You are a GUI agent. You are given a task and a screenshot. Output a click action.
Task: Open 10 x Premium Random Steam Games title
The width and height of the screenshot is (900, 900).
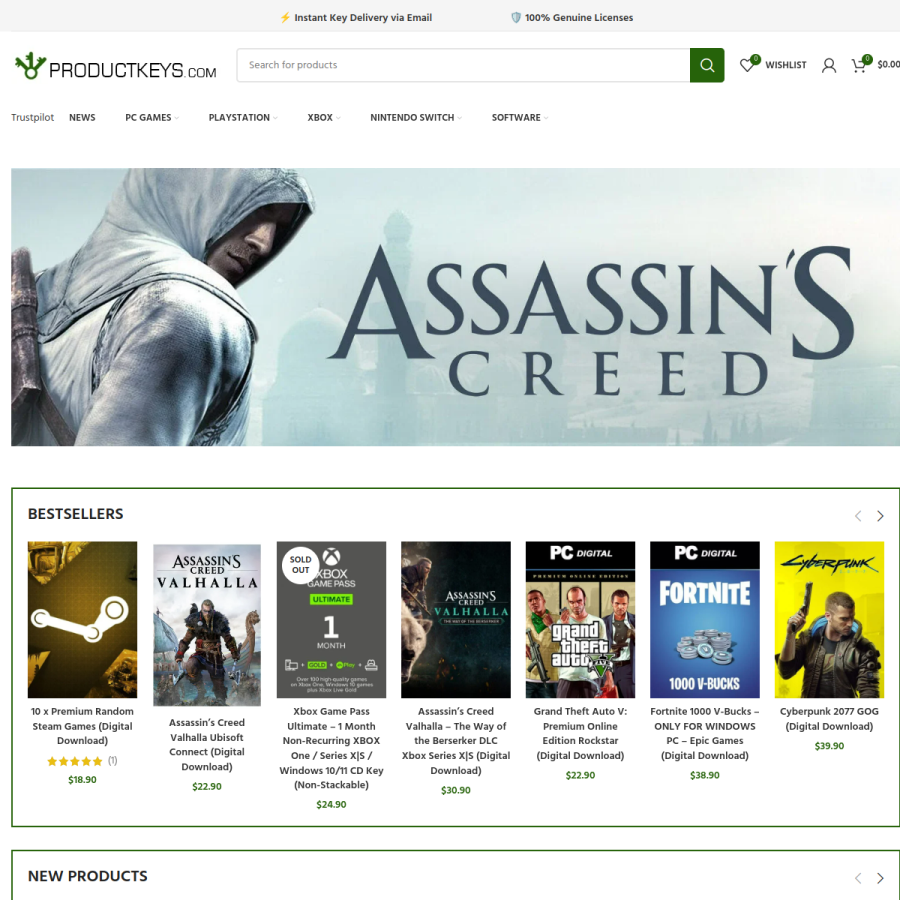click(x=82, y=726)
